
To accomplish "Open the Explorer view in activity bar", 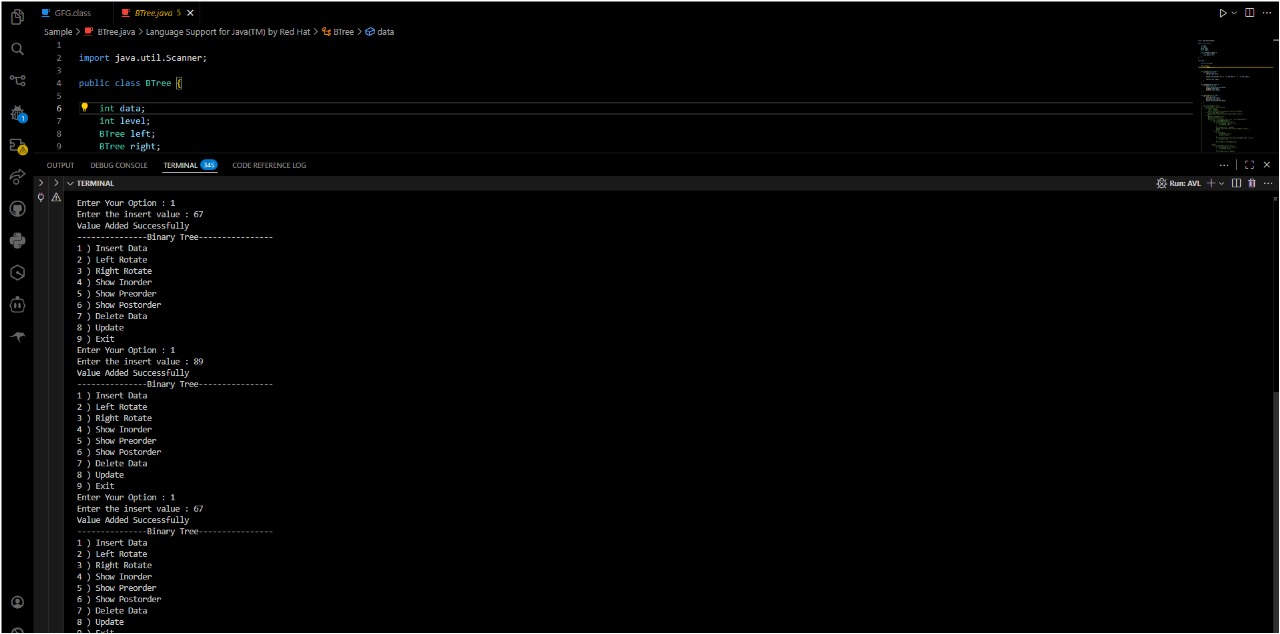I will pos(17,16).
